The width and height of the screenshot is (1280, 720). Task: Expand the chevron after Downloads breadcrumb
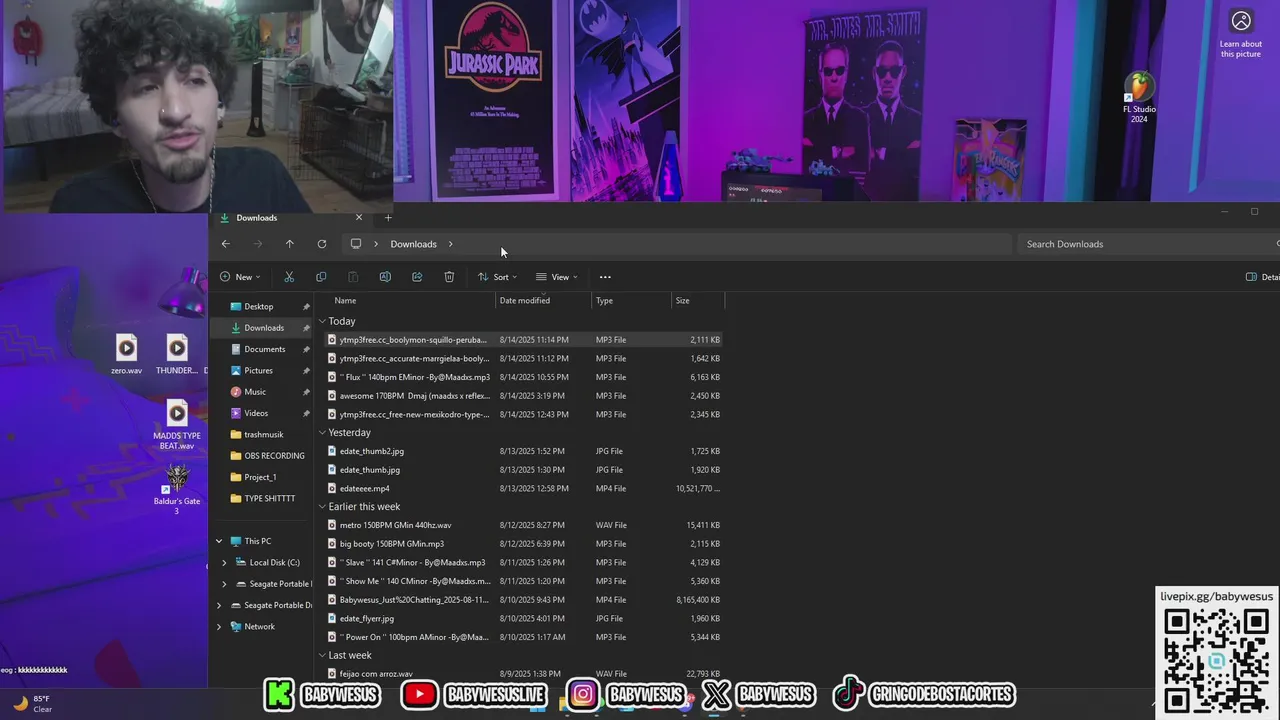450,244
